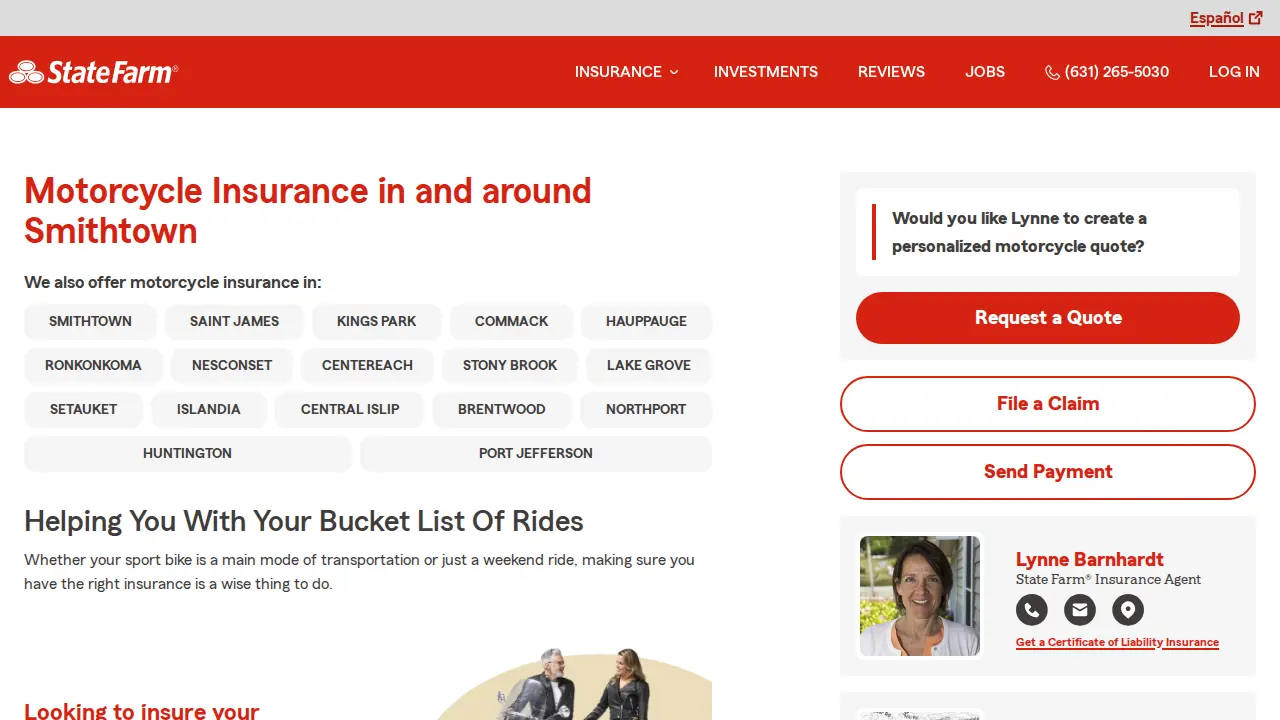Viewport: 1280px width, 720px height.
Task: Select the Central Islip location chip
Action: [350, 409]
